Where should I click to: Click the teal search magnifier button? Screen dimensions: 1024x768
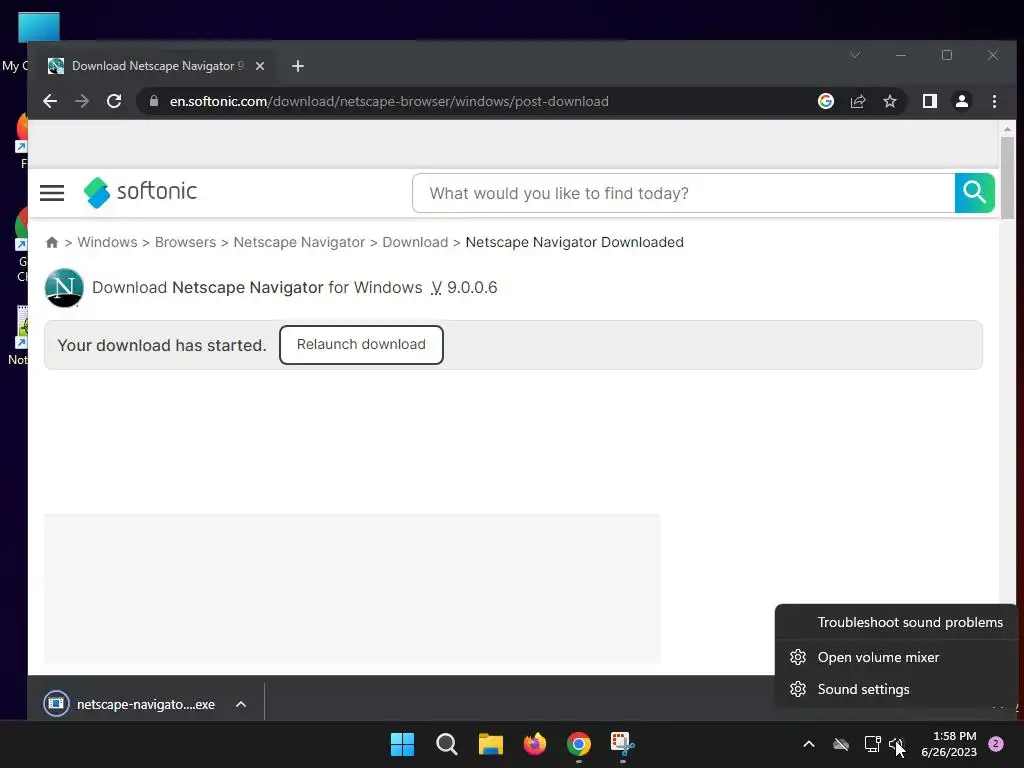tap(974, 193)
